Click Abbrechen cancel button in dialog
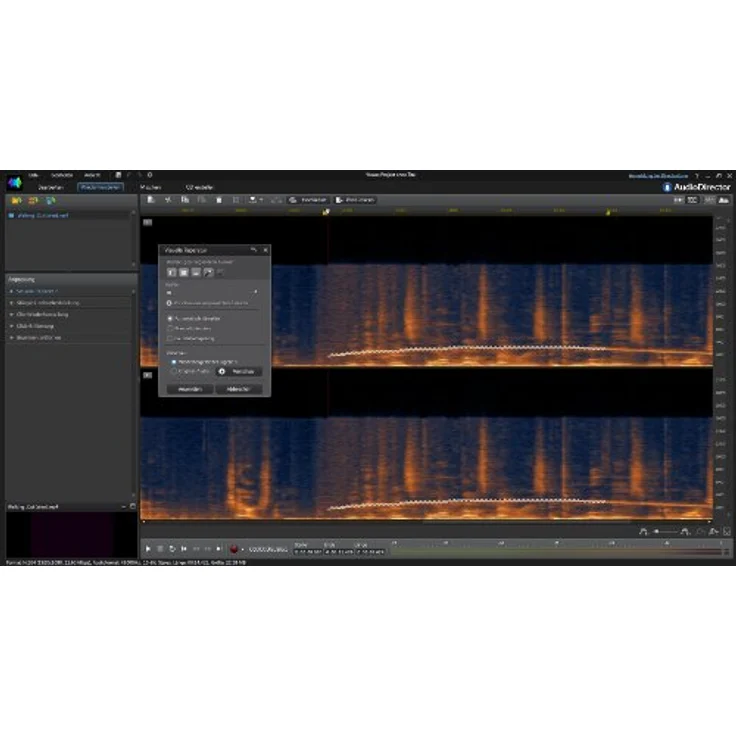 tap(238, 389)
